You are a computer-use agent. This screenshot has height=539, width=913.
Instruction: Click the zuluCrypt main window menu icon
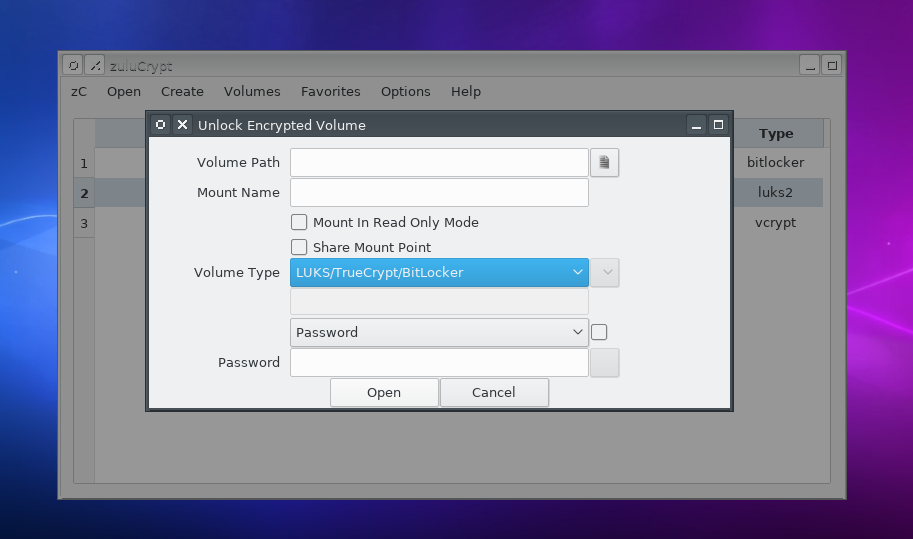point(72,65)
